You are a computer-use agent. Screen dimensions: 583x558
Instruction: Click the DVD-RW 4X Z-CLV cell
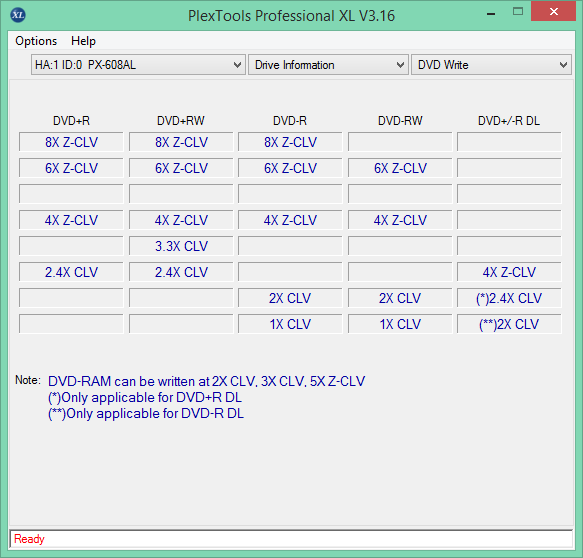400,220
